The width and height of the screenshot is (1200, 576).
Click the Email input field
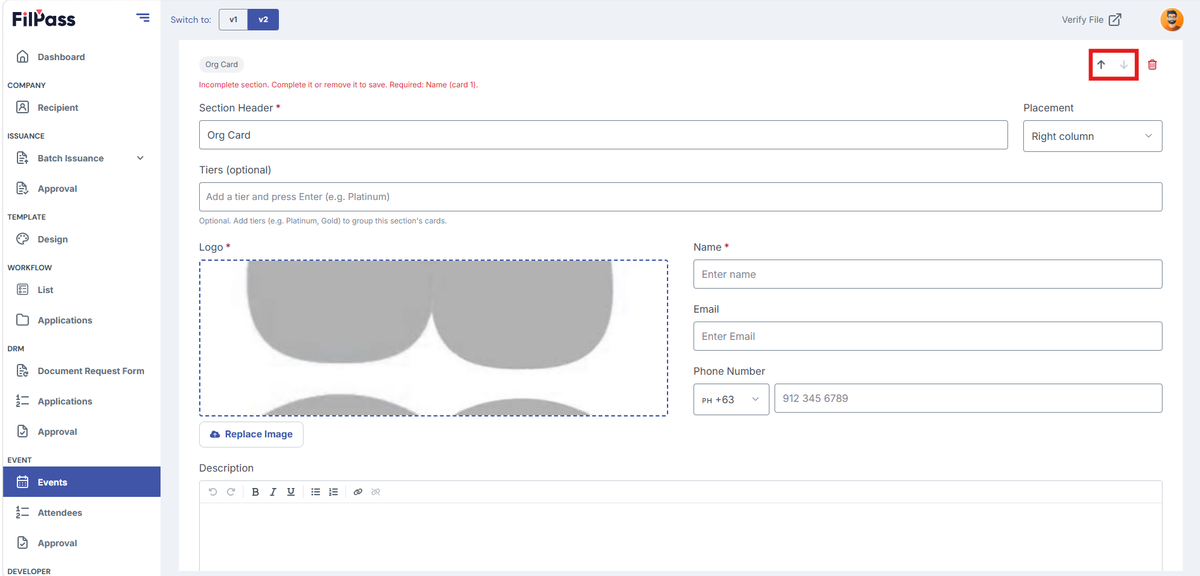pyautogui.click(x=927, y=336)
